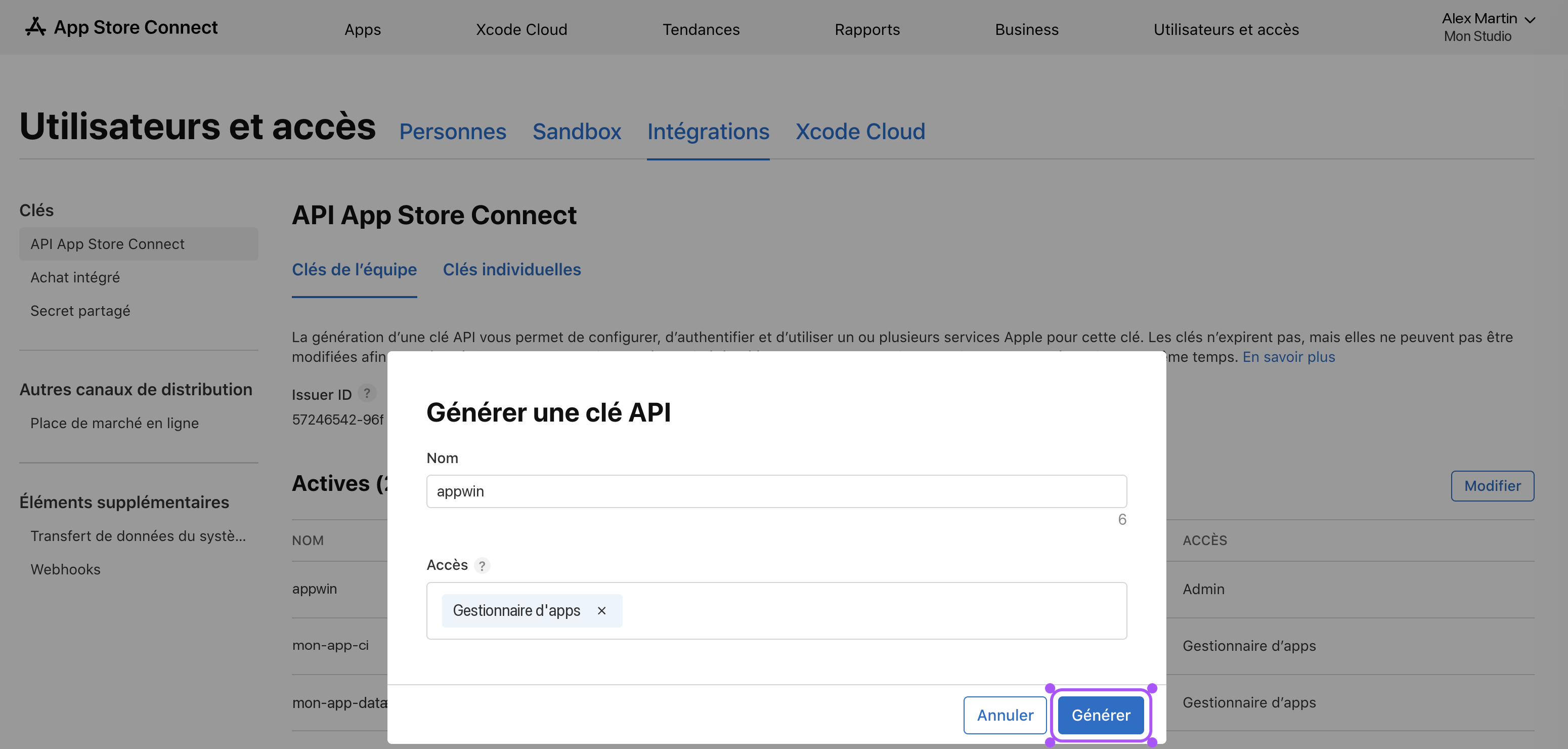1568x749 pixels.
Task: Open the Accès roles selection box
Action: 776,611
